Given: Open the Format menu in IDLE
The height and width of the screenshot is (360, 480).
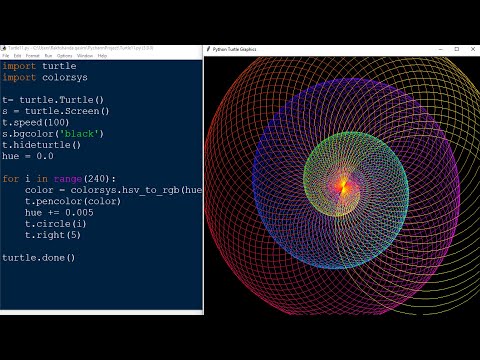Looking at the screenshot, I should (x=33, y=56).
